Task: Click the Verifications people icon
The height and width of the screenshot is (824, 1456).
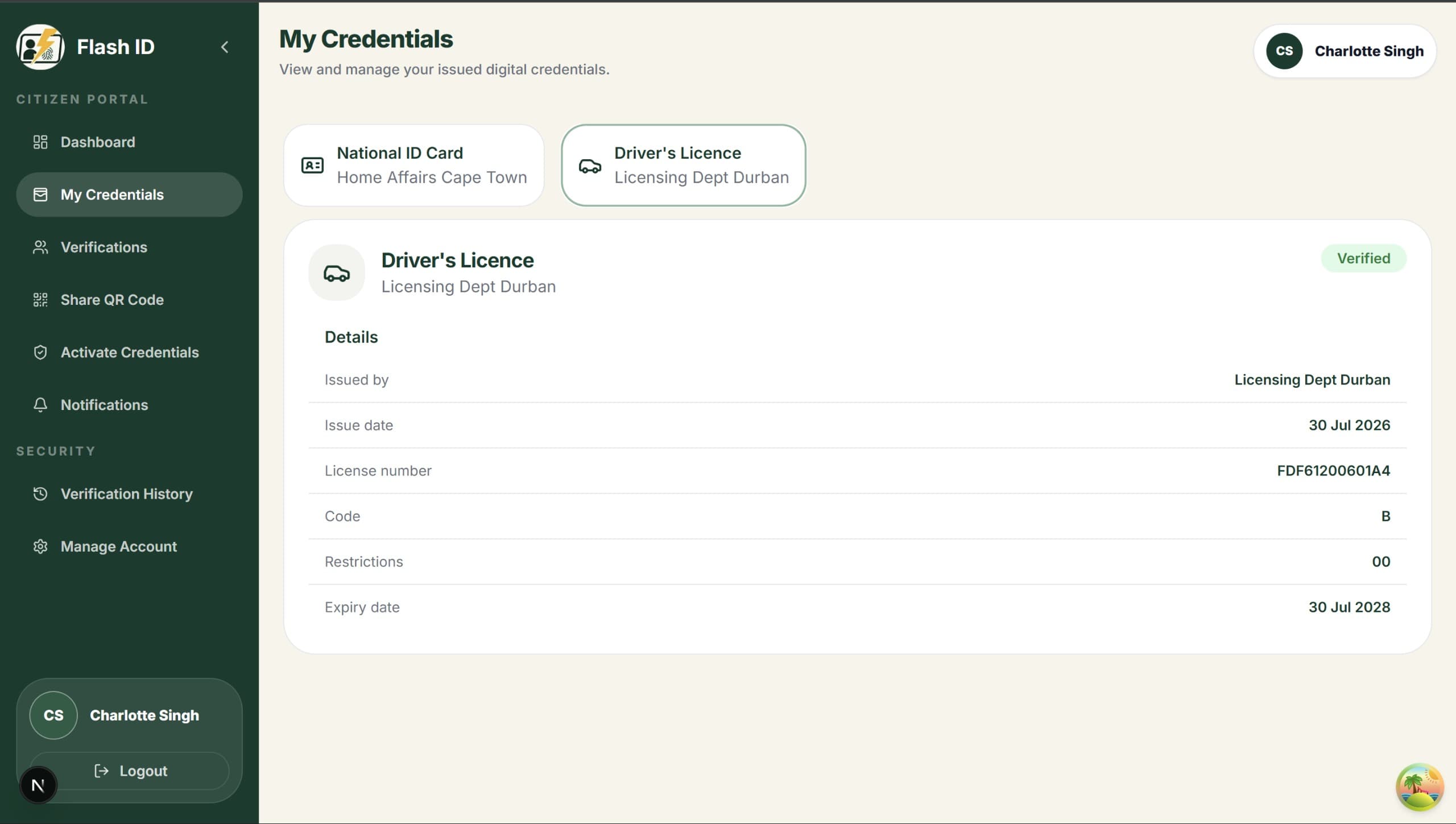Action: (x=40, y=247)
